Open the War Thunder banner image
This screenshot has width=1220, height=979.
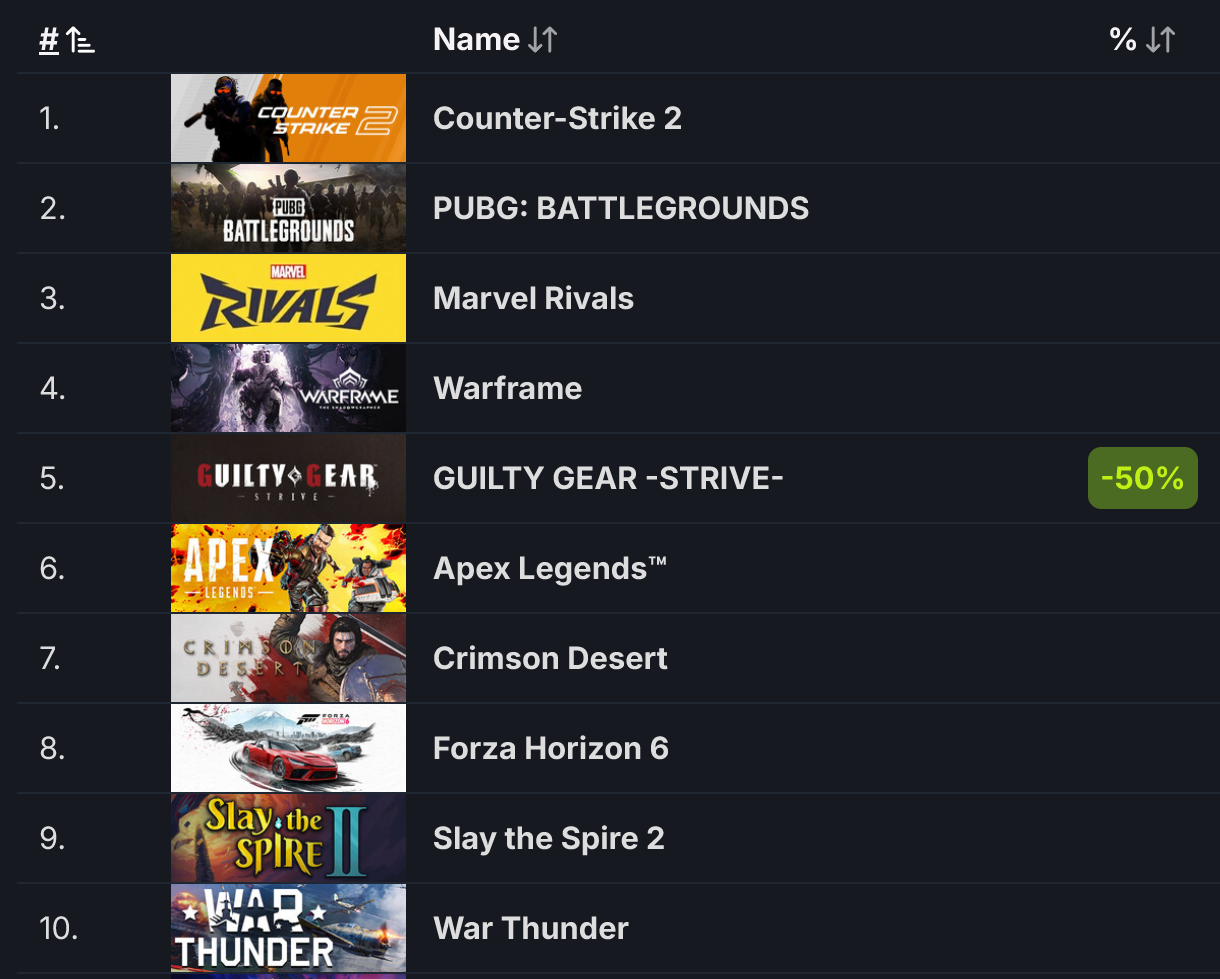coord(288,928)
